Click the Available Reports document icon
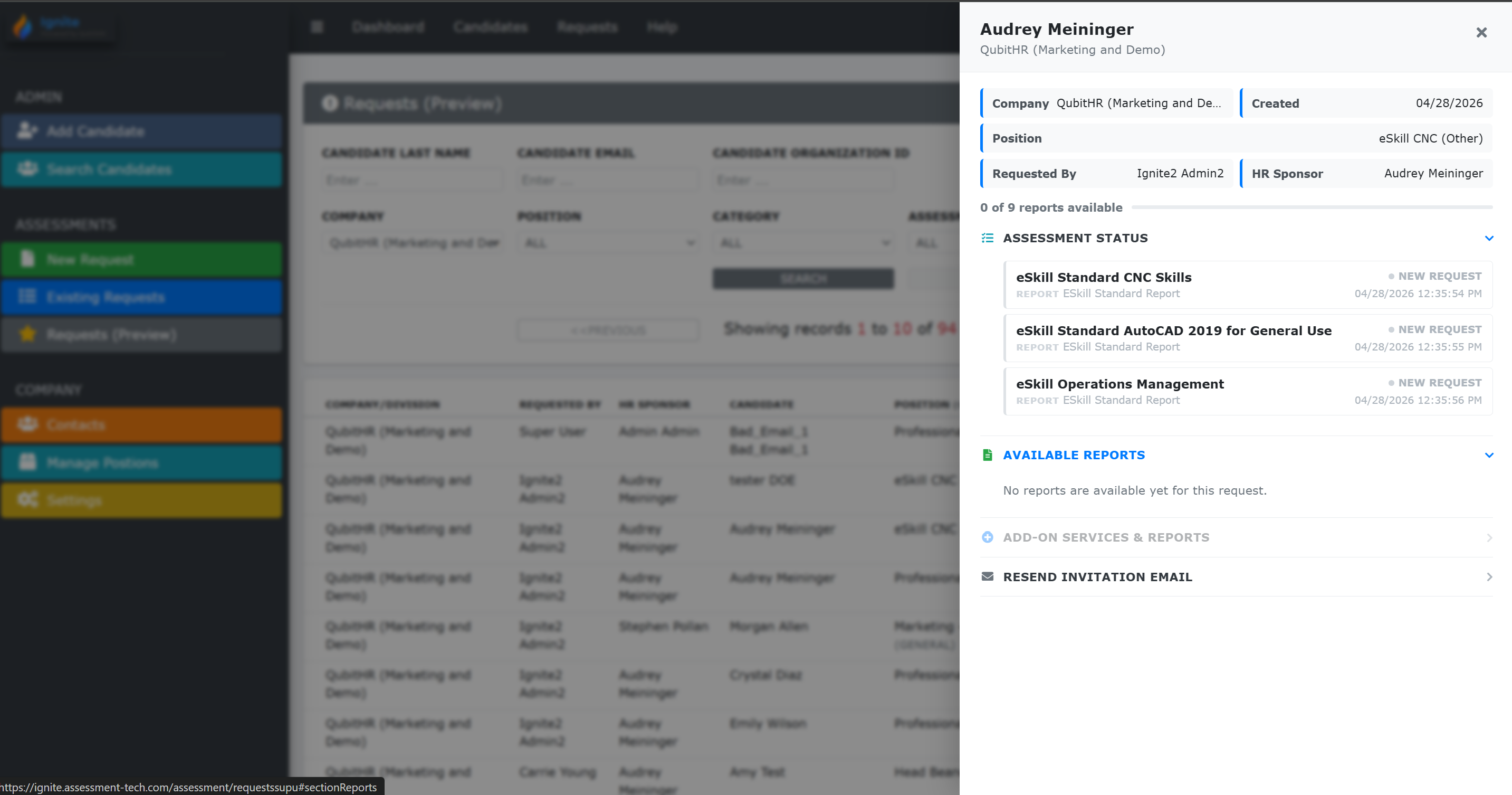This screenshot has height=795, width=1512. pyautogui.click(x=988, y=455)
